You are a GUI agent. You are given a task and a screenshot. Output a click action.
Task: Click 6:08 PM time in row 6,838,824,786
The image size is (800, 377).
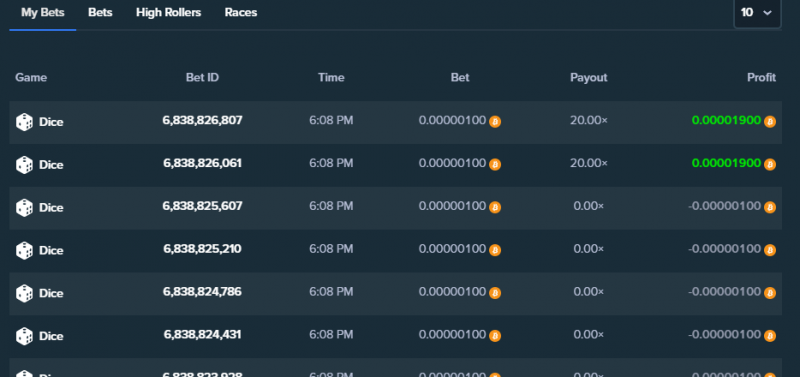click(331, 292)
